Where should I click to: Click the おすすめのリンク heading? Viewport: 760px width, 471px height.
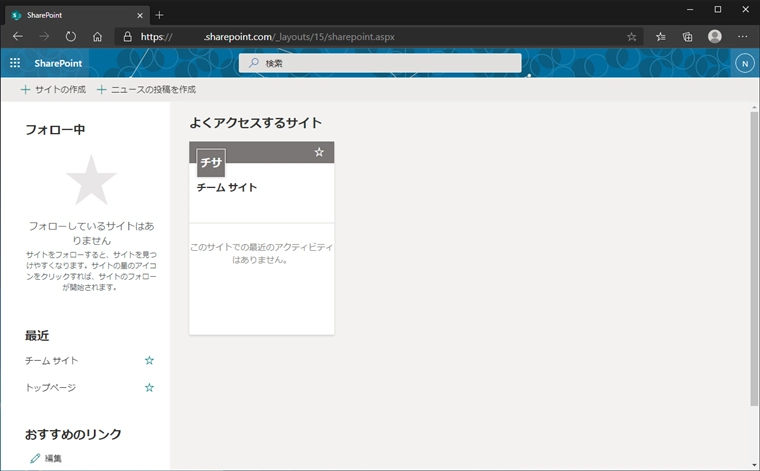(73, 434)
